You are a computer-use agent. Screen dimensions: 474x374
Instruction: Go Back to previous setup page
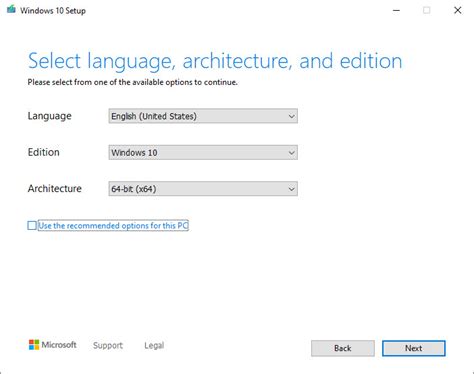click(x=343, y=348)
